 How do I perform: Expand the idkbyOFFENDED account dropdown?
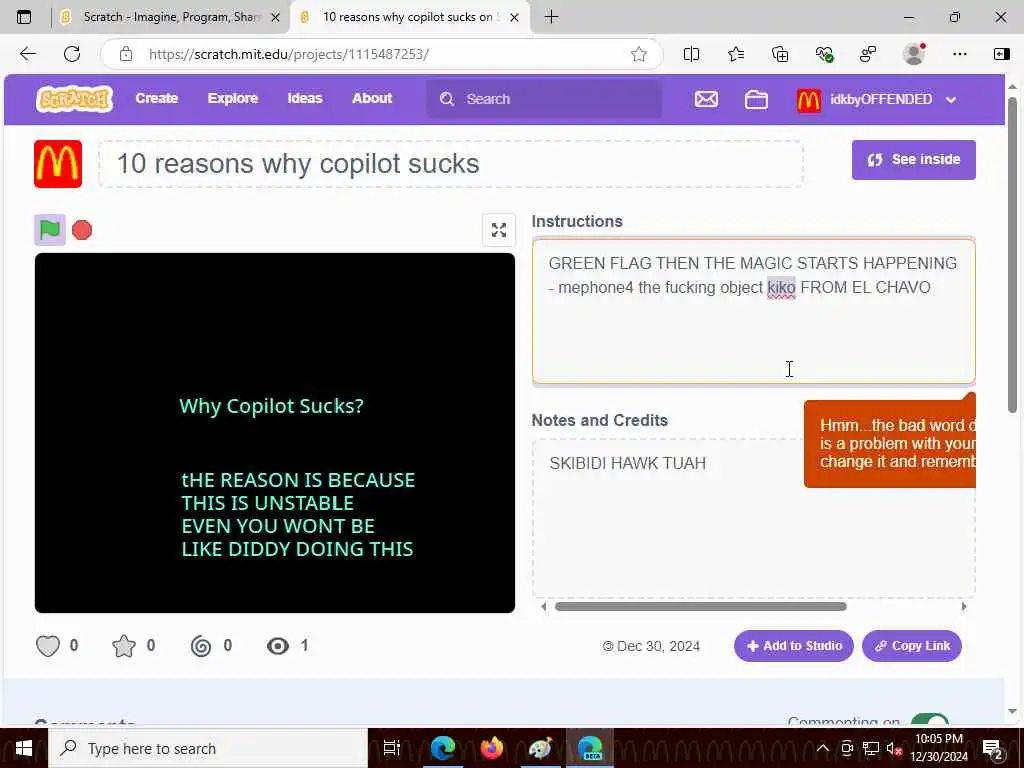click(951, 100)
